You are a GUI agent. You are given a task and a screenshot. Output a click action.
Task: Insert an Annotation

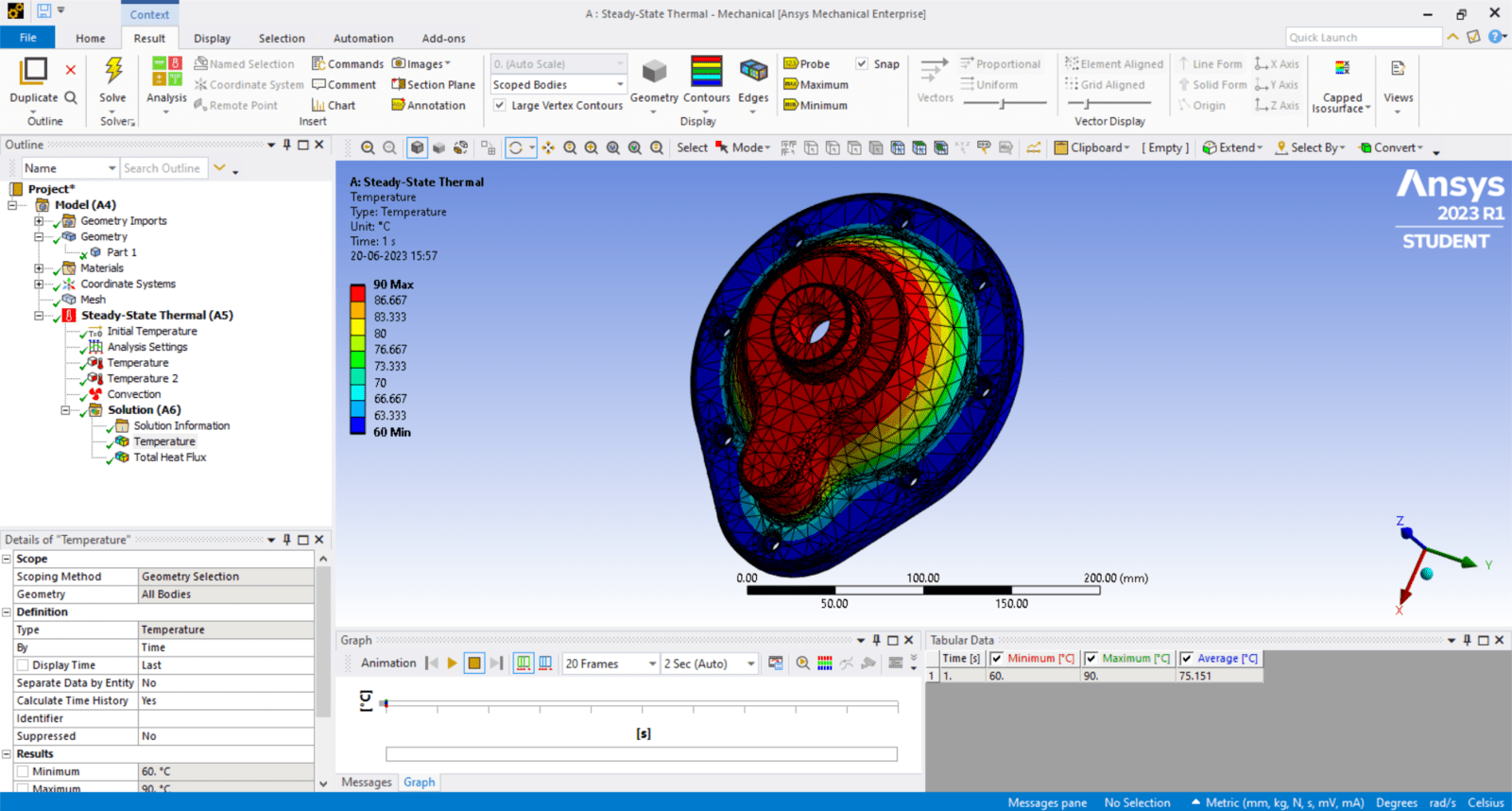click(429, 105)
